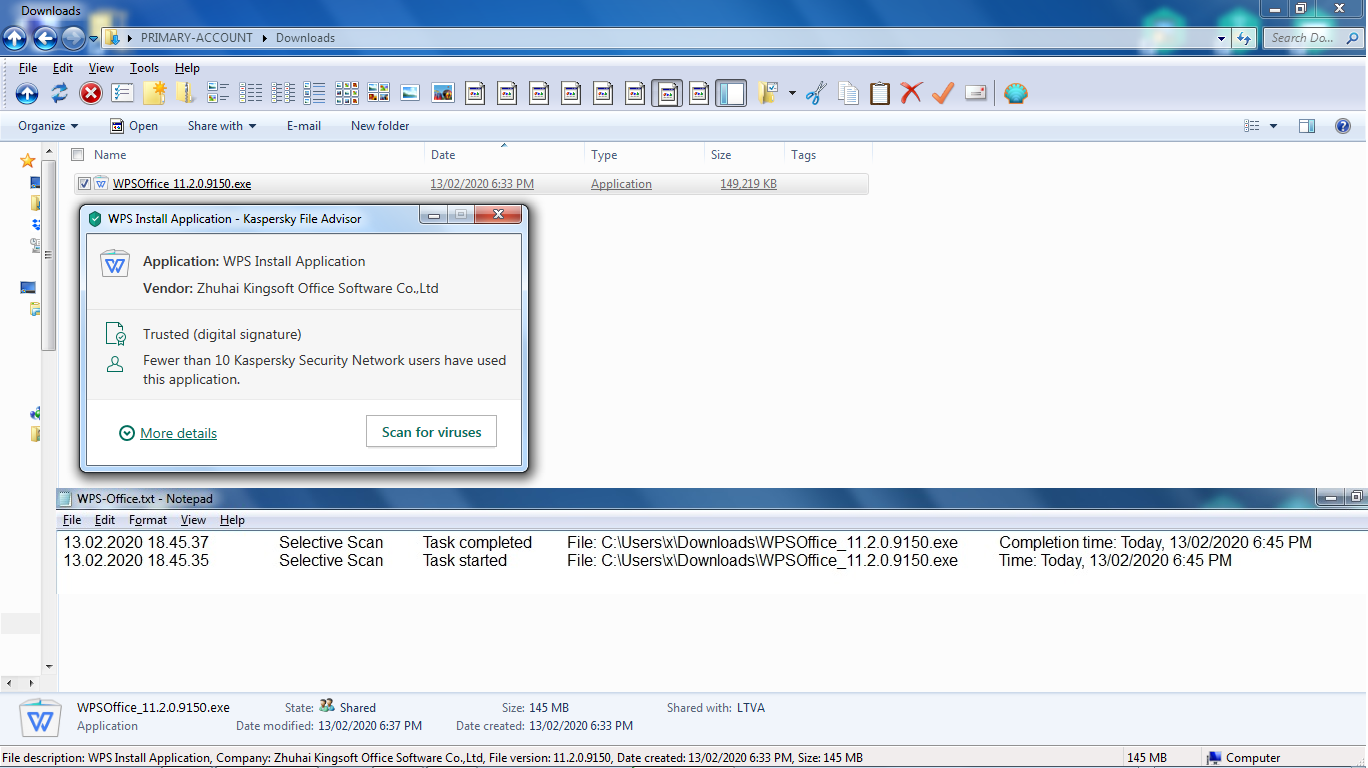Click the Computer status bar entry

(x=1243, y=758)
